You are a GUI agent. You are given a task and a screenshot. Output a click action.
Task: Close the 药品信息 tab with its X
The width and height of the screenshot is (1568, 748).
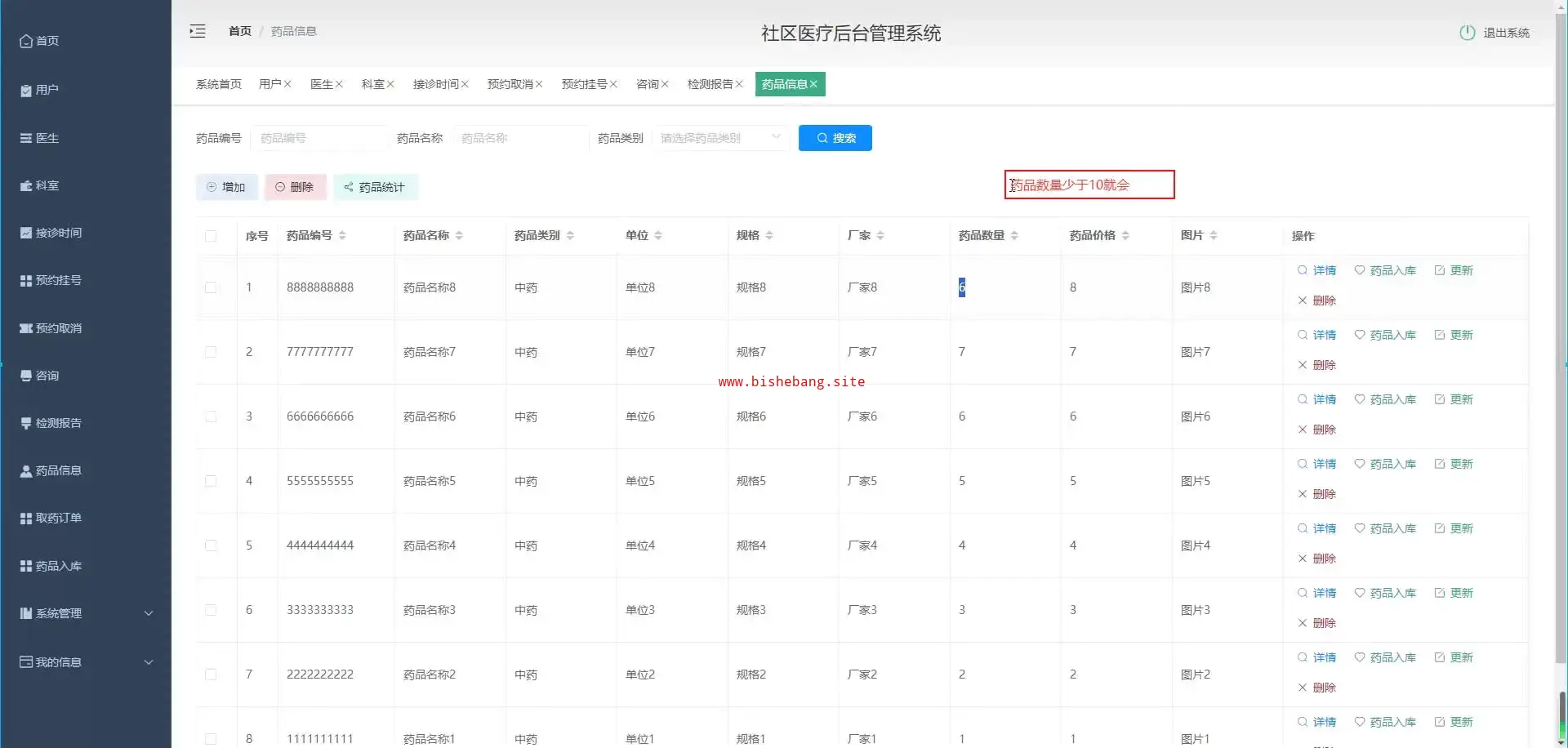(813, 84)
